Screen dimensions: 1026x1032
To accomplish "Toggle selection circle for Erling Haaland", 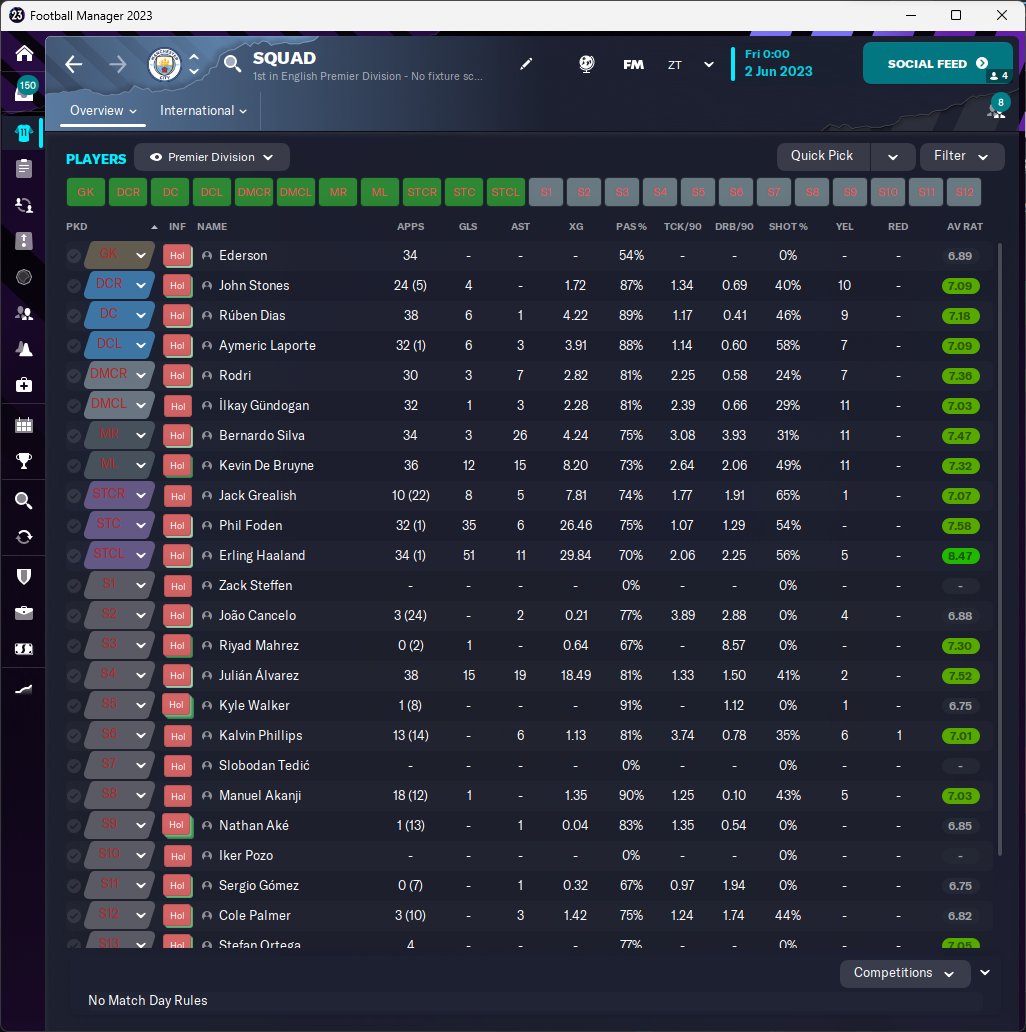I will [74, 556].
